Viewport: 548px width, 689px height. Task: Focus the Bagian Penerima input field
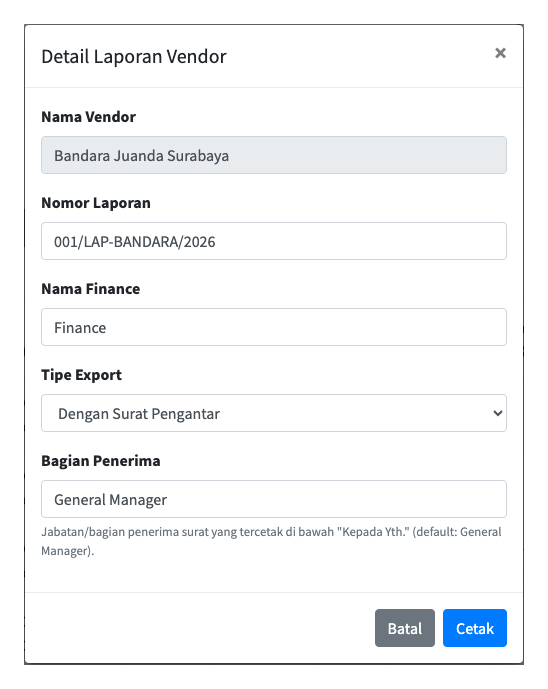(x=274, y=499)
